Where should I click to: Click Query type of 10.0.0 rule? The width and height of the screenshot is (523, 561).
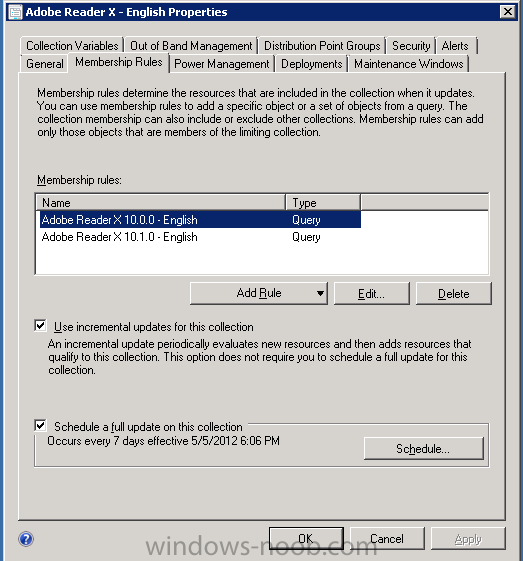point(306,220)
